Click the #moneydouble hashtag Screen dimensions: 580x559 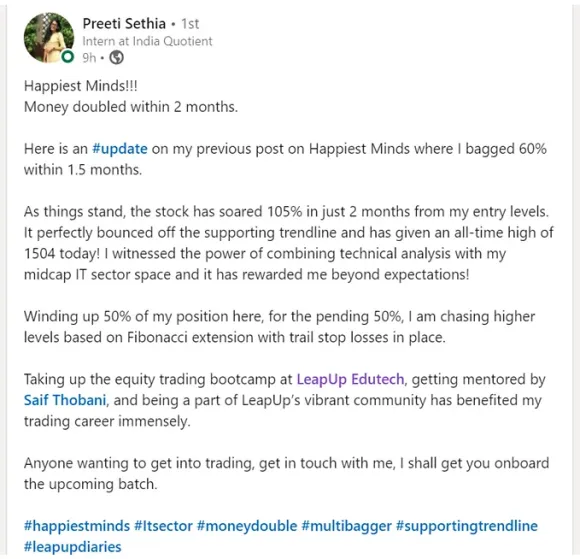click(247, 526)
